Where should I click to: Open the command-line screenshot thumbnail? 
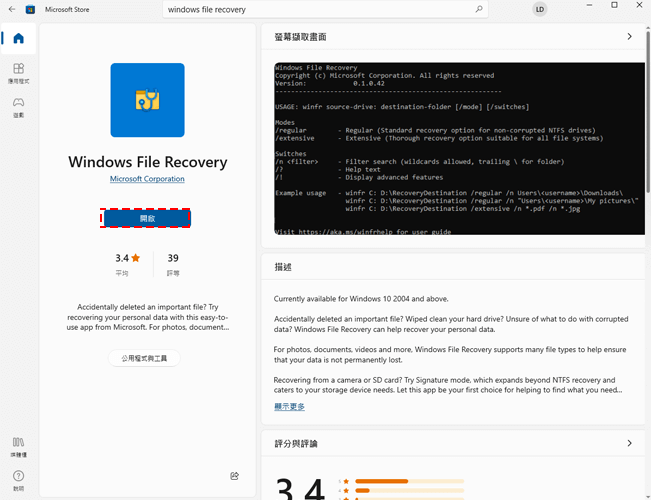click(x=460, y=149)
